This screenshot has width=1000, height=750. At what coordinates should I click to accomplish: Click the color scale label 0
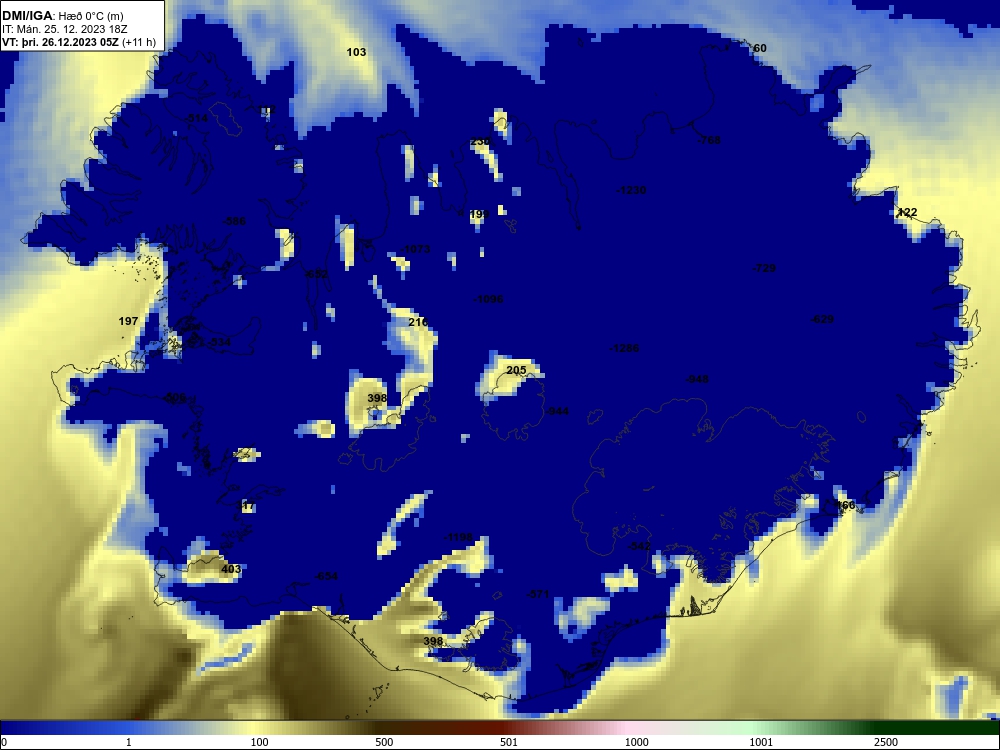click(x=4, y=742)
